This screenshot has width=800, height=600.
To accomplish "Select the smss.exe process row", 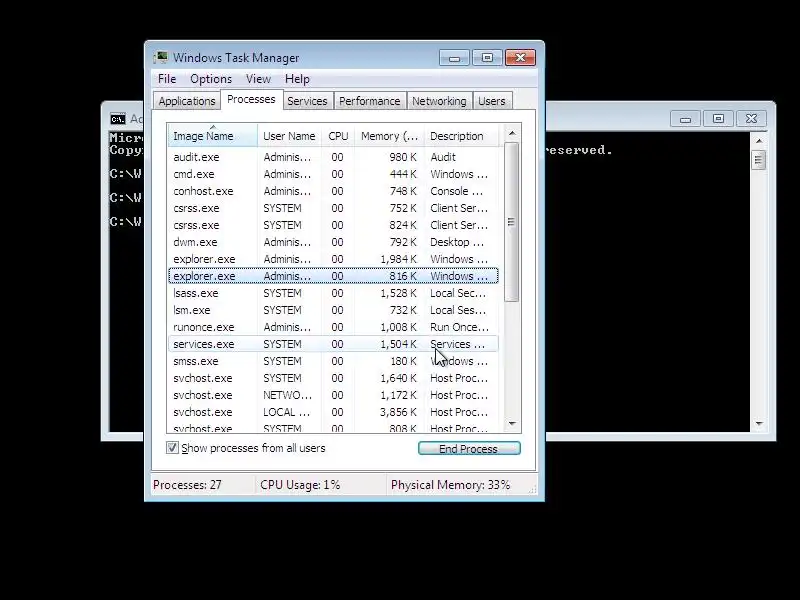I will click(333, 361).
